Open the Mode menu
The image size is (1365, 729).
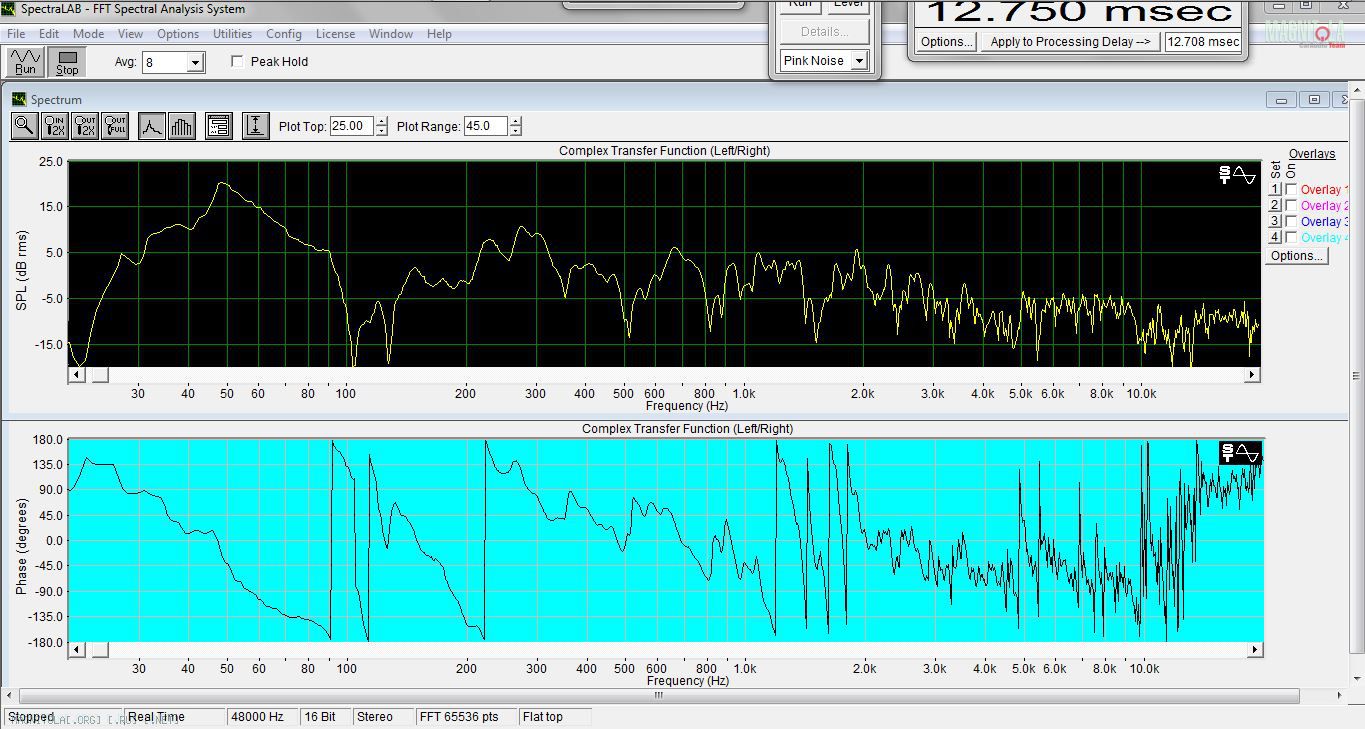tap(88, 34)
